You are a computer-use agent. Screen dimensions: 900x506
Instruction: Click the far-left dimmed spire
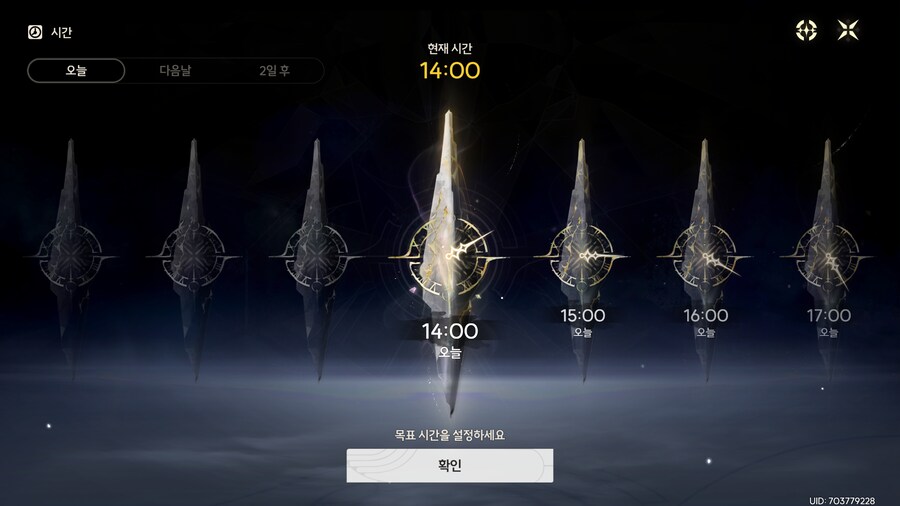(71, 257)
